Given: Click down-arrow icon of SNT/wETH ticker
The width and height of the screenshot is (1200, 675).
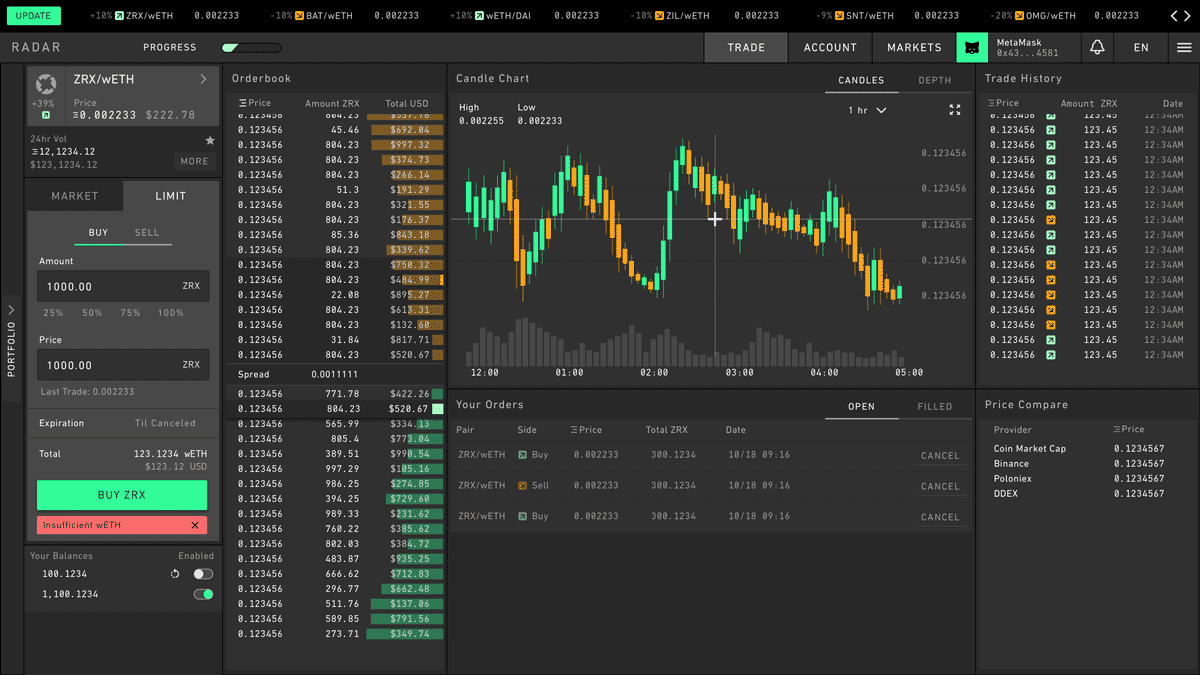Looking at the screenshot, I should coord(839,16).
